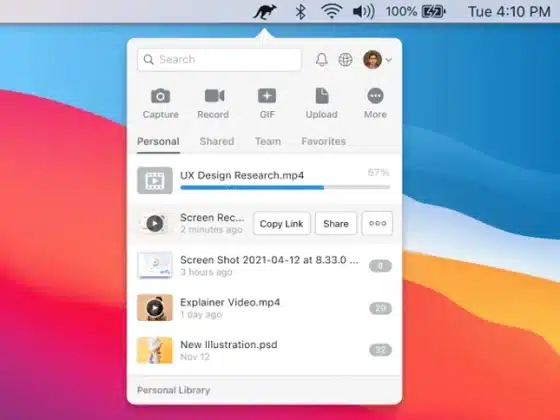
Task: Open notifications bell icon
Action: pos(322,60)
